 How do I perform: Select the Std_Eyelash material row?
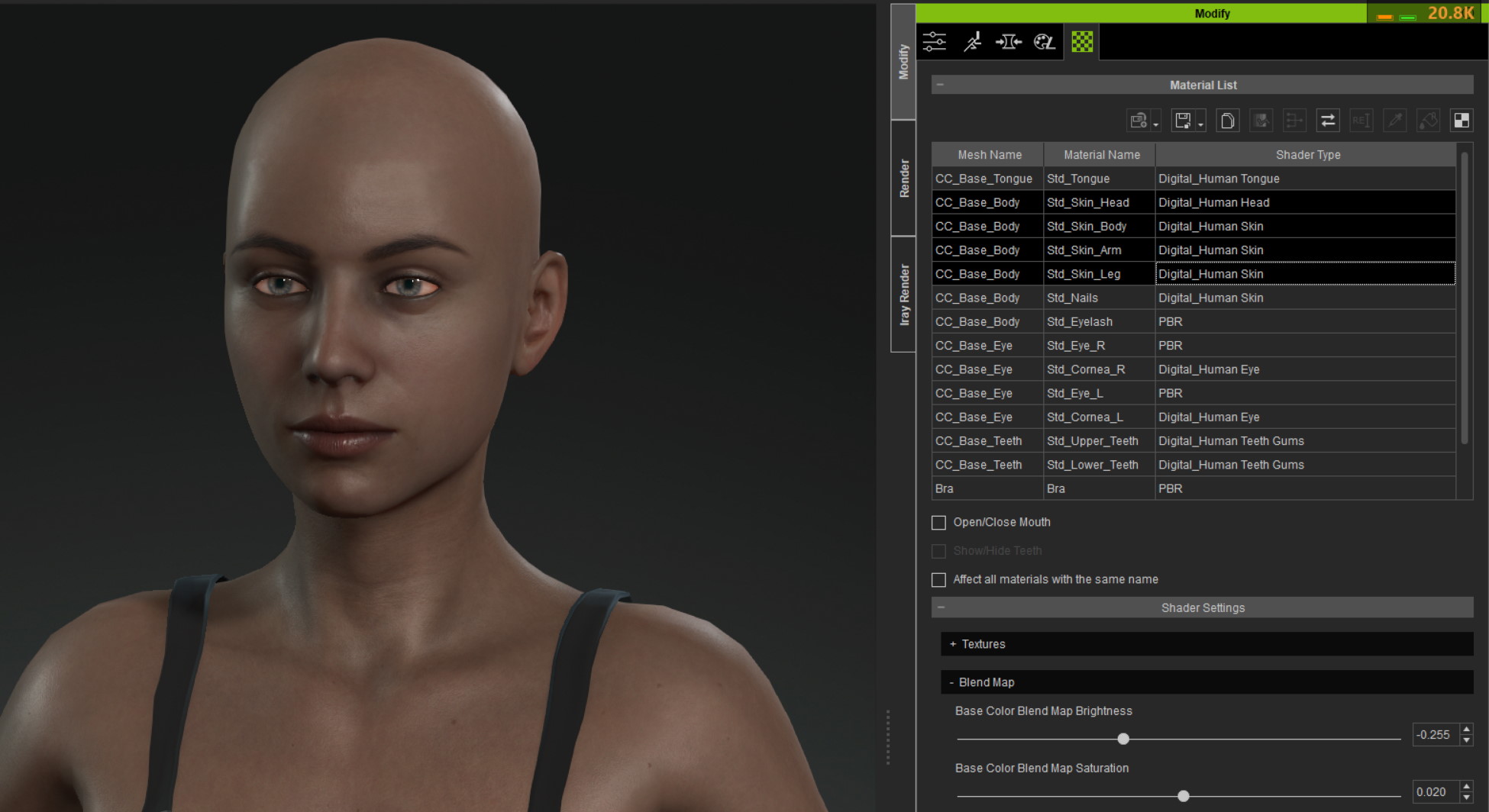tap(1193, 321)
